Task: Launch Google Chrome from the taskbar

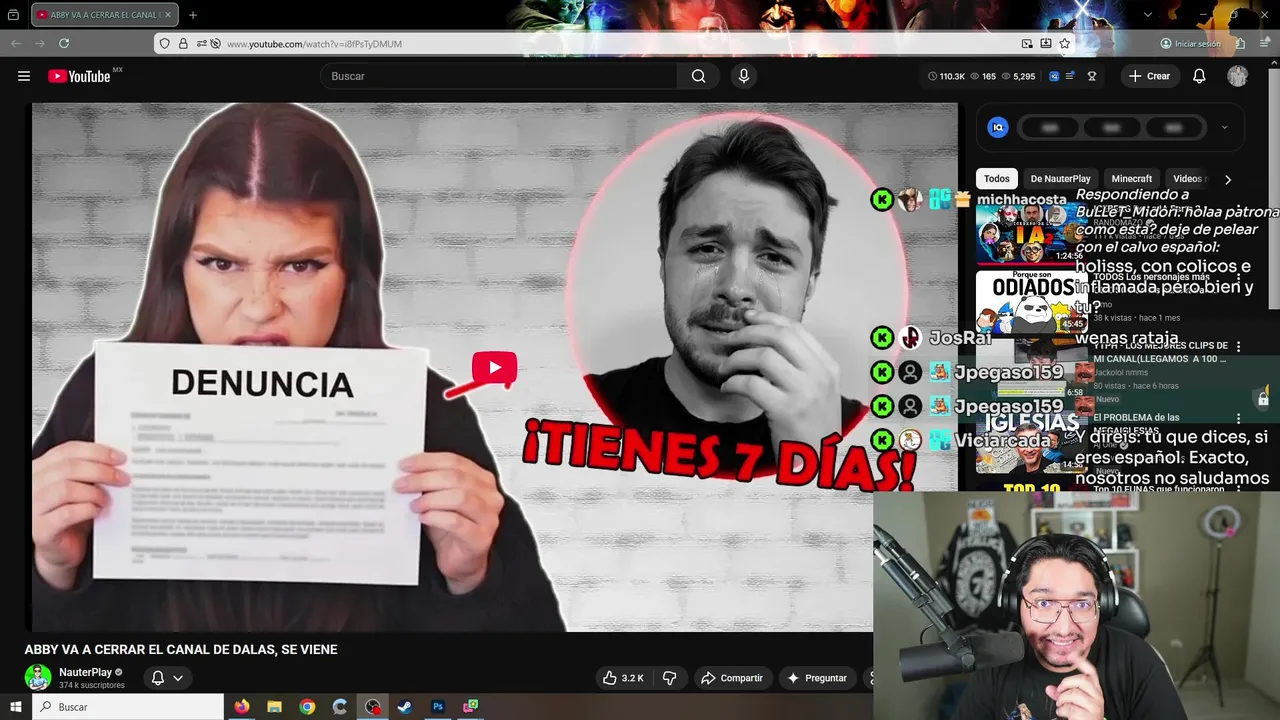Action: 307,707
